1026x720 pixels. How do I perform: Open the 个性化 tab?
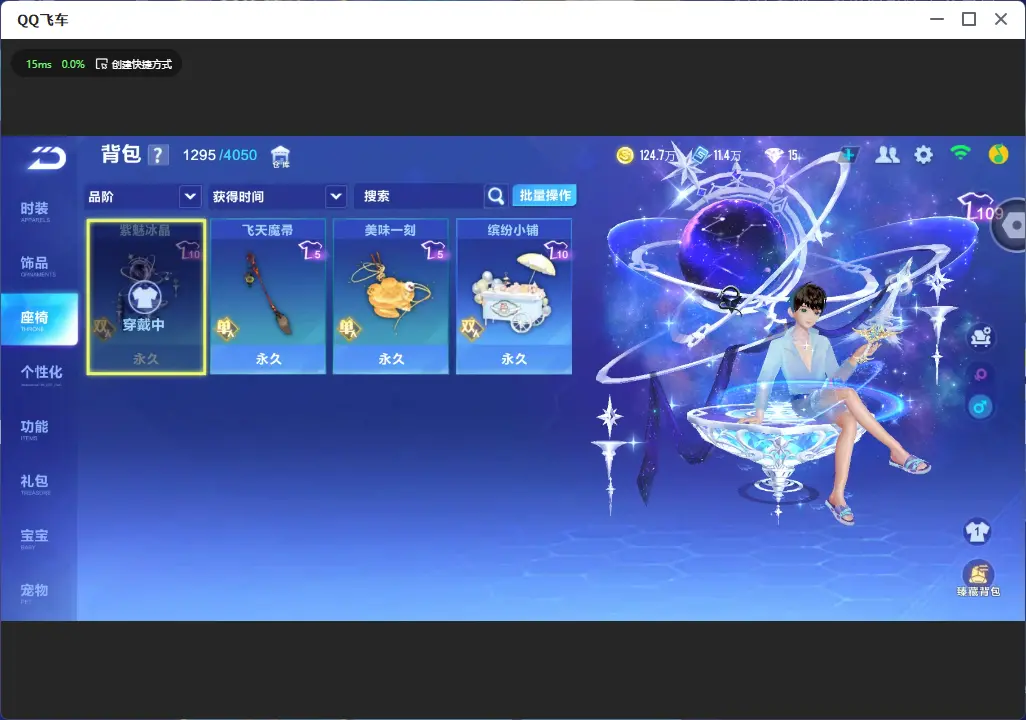click(41, 374)
